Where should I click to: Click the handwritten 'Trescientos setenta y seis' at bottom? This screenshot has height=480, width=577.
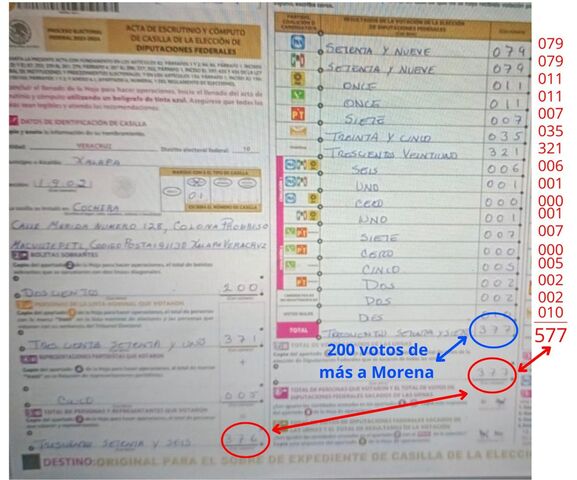click(115, 444)
